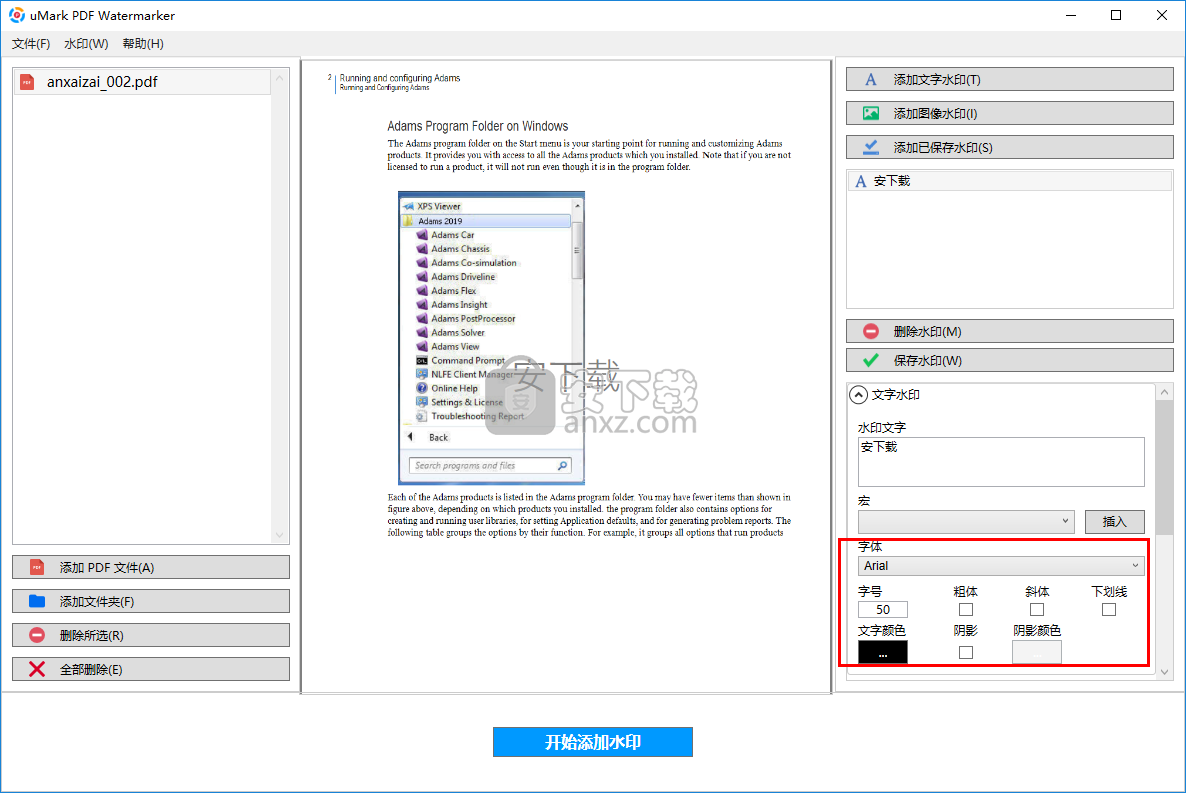
Task: Select the anxaizai_002.pdf file name
Action: tap(102, 82)
